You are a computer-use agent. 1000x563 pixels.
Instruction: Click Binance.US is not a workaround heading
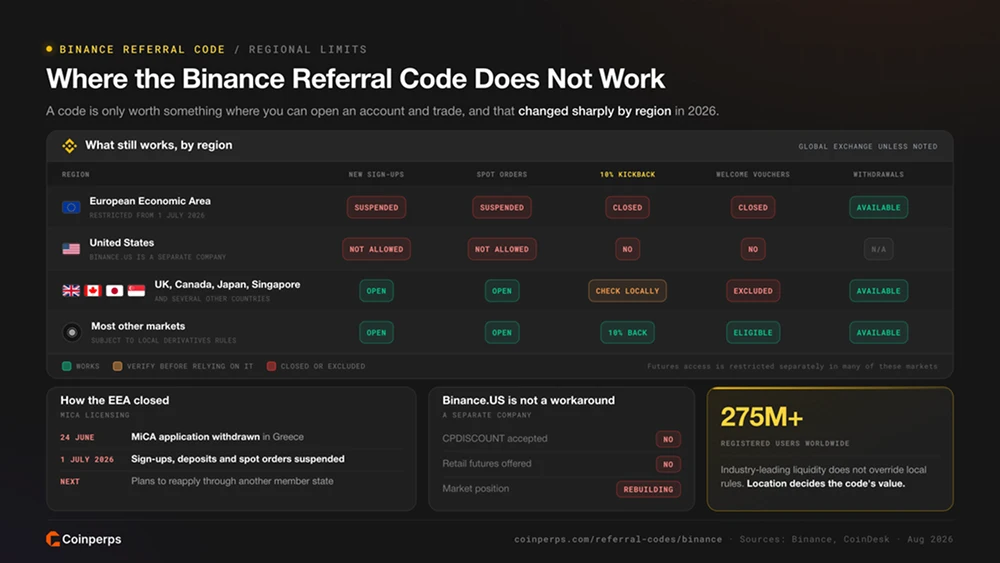pyautogui.click(x=529, y=400)
